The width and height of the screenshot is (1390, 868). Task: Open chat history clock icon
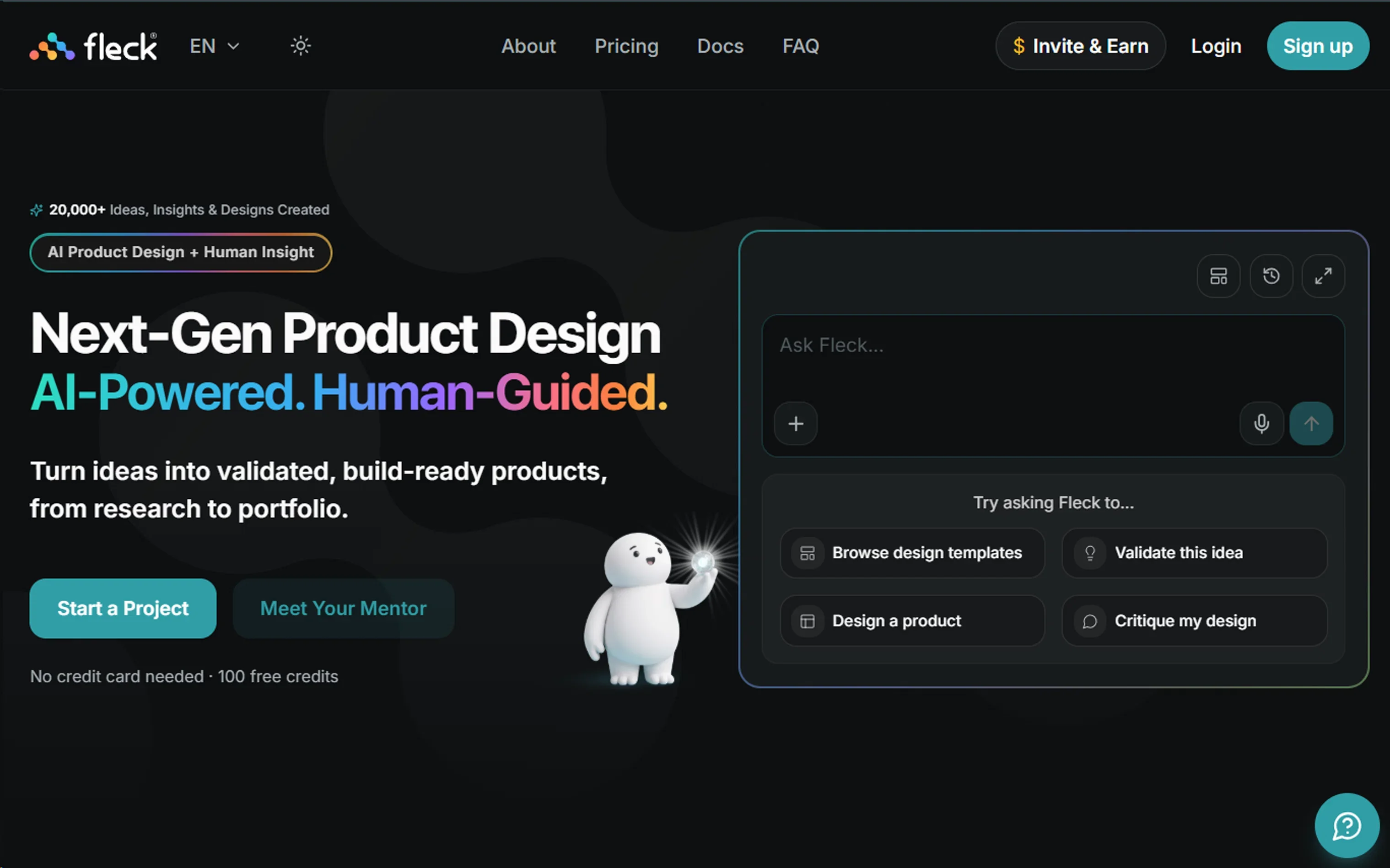tap(1271, 276)
